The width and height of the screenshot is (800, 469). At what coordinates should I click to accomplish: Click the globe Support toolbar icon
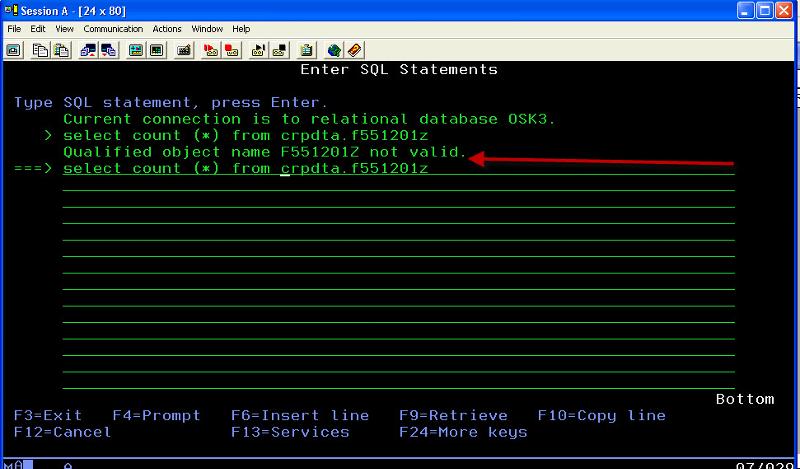coord(334,50)
